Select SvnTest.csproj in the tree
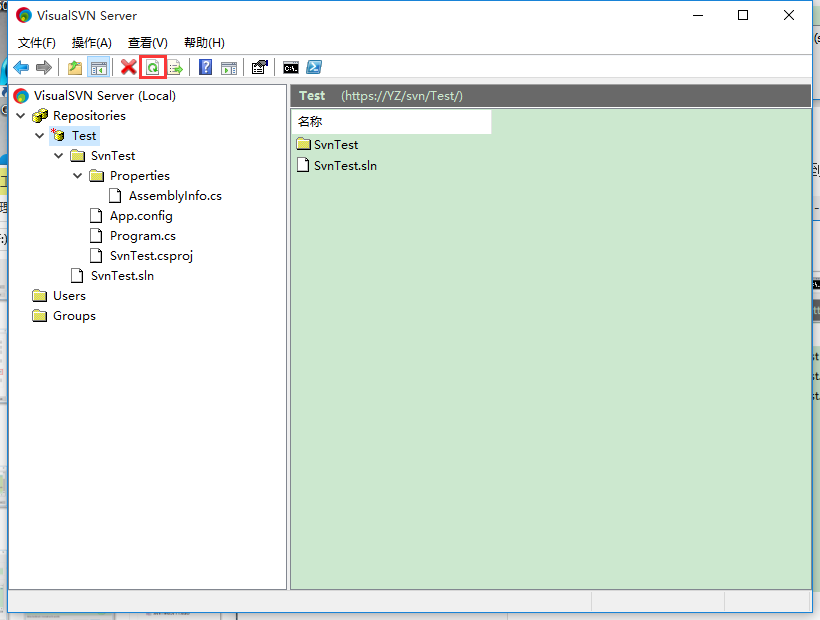This screenshot has height=620, width=820. click(151, 256)
